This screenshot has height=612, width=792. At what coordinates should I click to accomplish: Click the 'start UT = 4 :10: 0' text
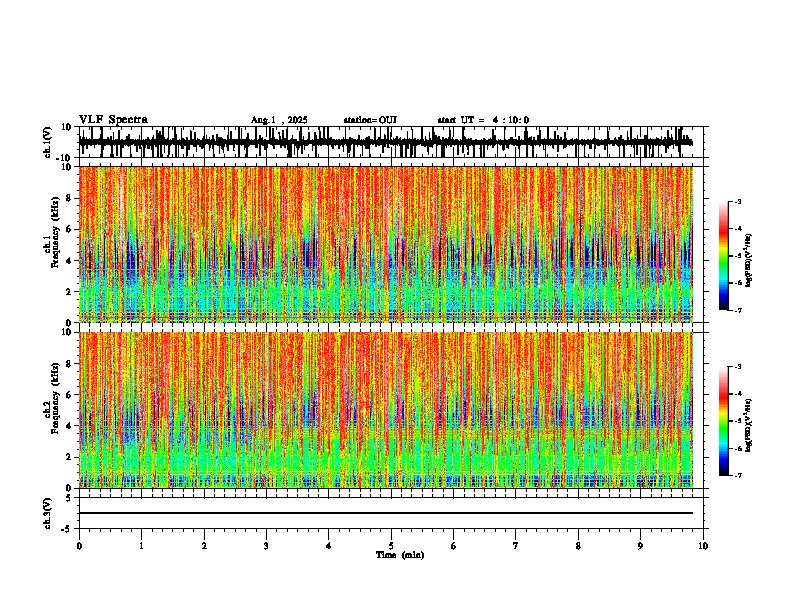point(483,120)
